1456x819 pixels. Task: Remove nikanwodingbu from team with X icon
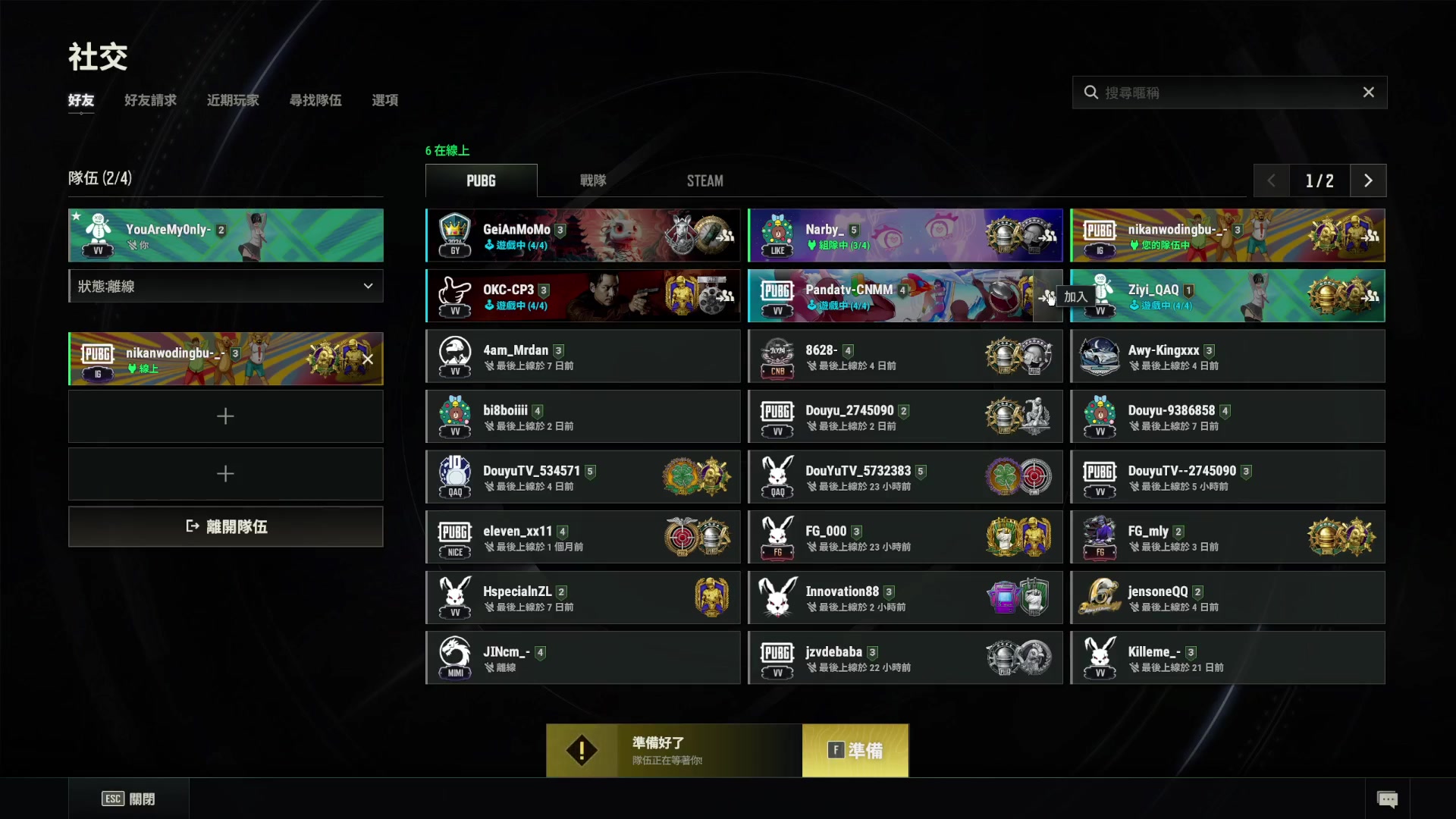[368, 359]
